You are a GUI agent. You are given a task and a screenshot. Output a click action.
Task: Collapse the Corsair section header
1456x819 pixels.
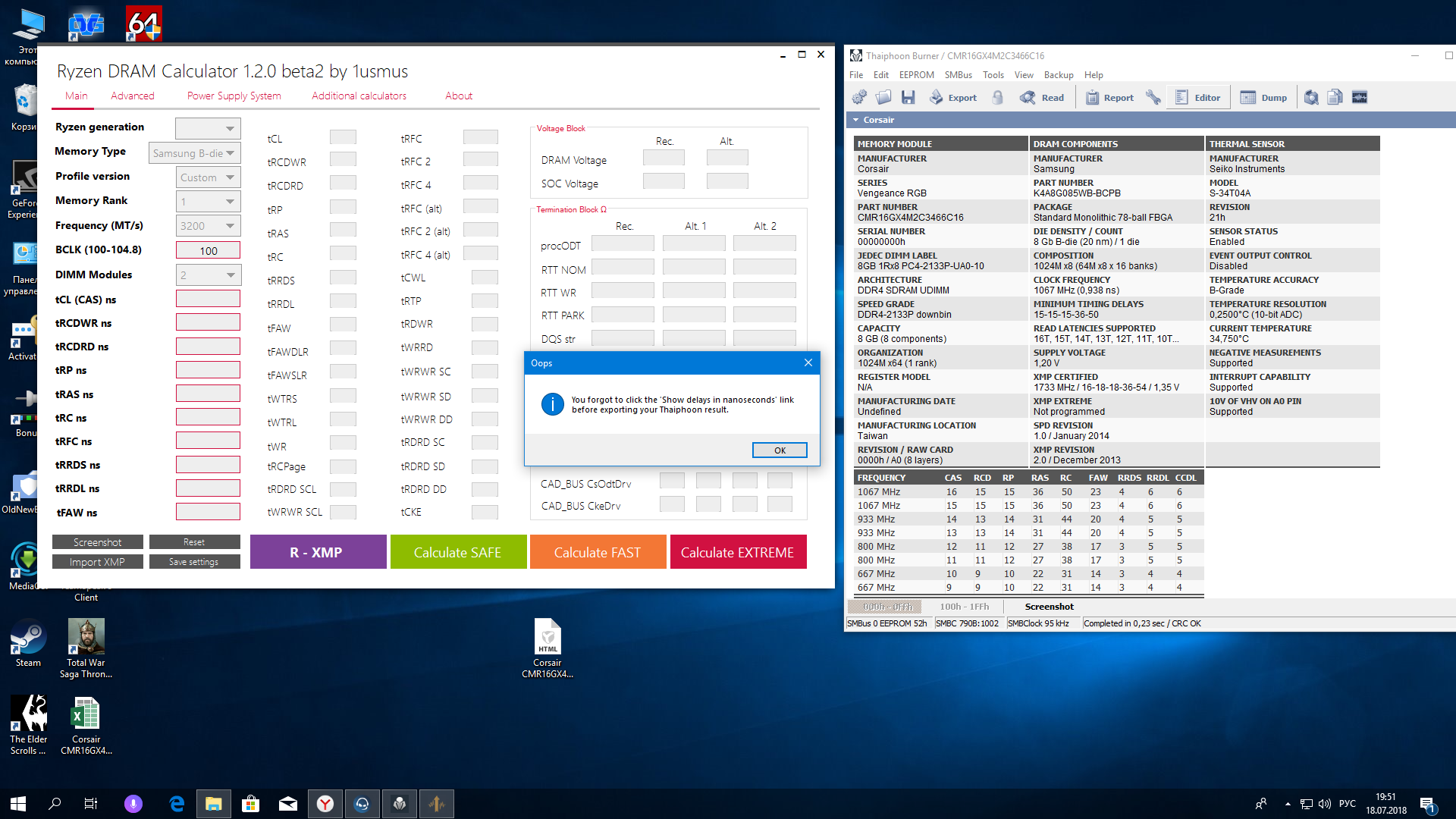[x=856, y=120]
